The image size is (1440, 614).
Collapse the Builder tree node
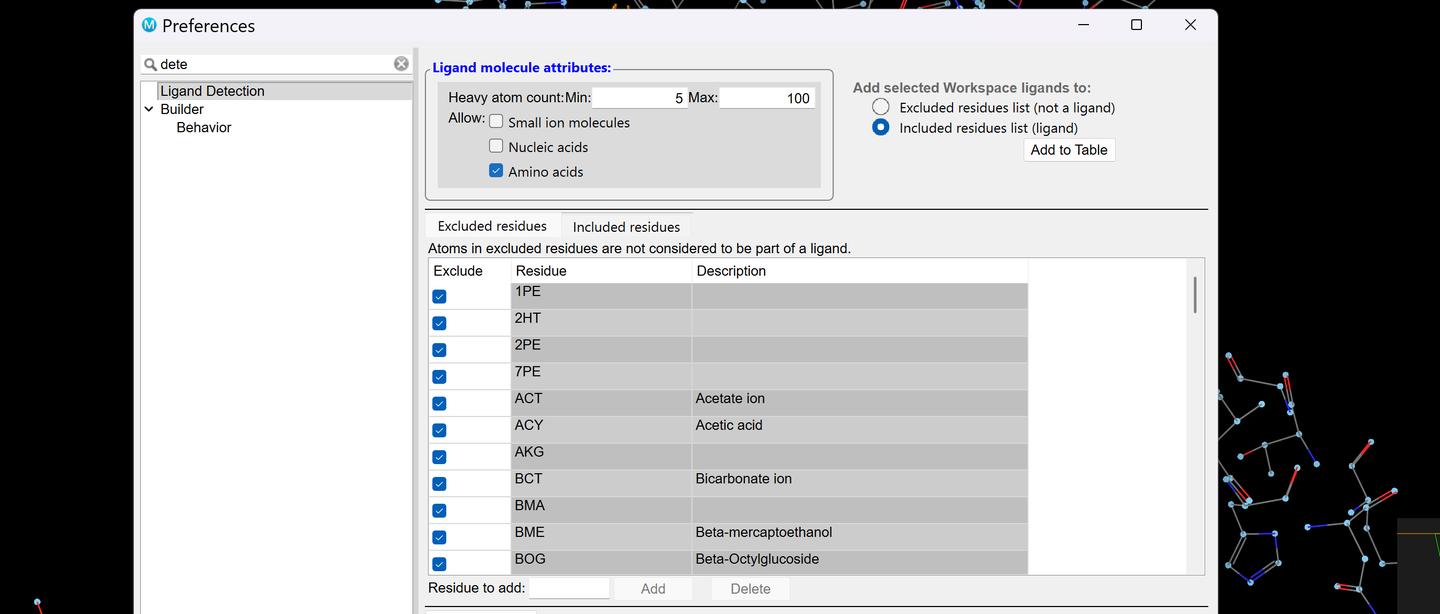[x=149, y=109]
